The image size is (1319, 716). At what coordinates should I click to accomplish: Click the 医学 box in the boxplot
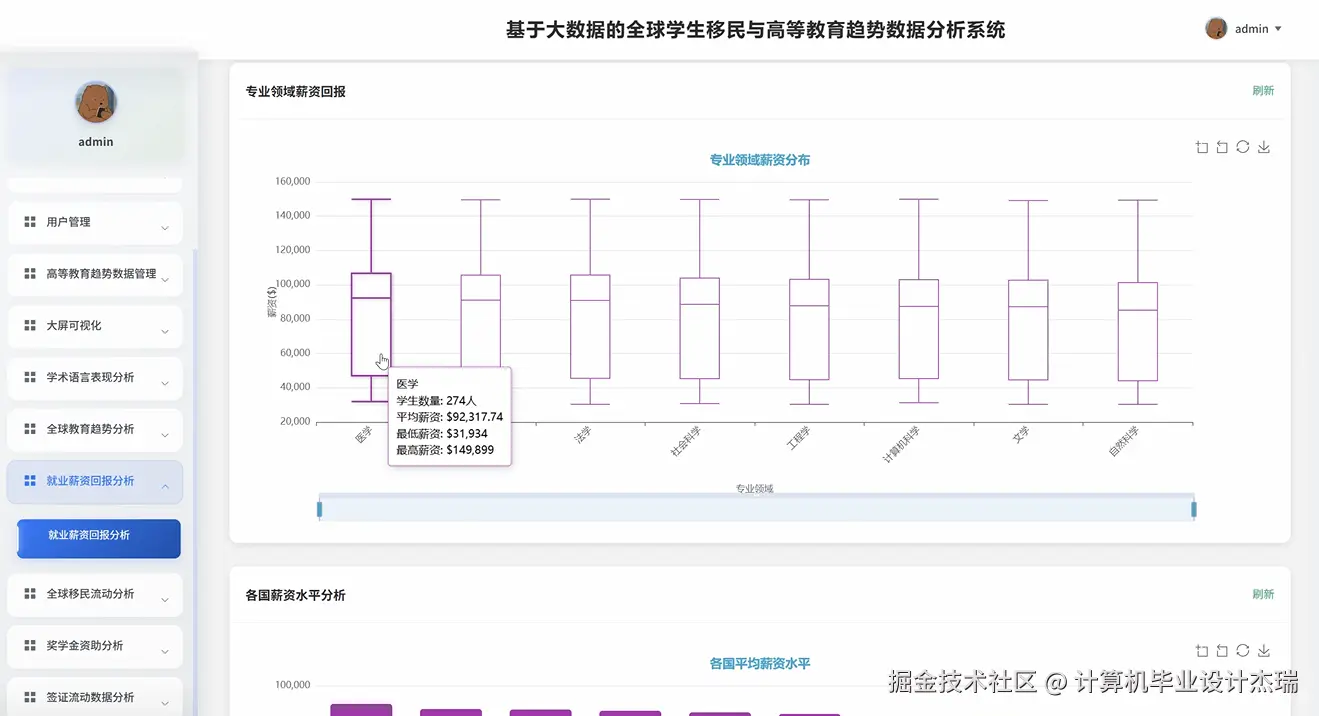[x=371, y=324]
